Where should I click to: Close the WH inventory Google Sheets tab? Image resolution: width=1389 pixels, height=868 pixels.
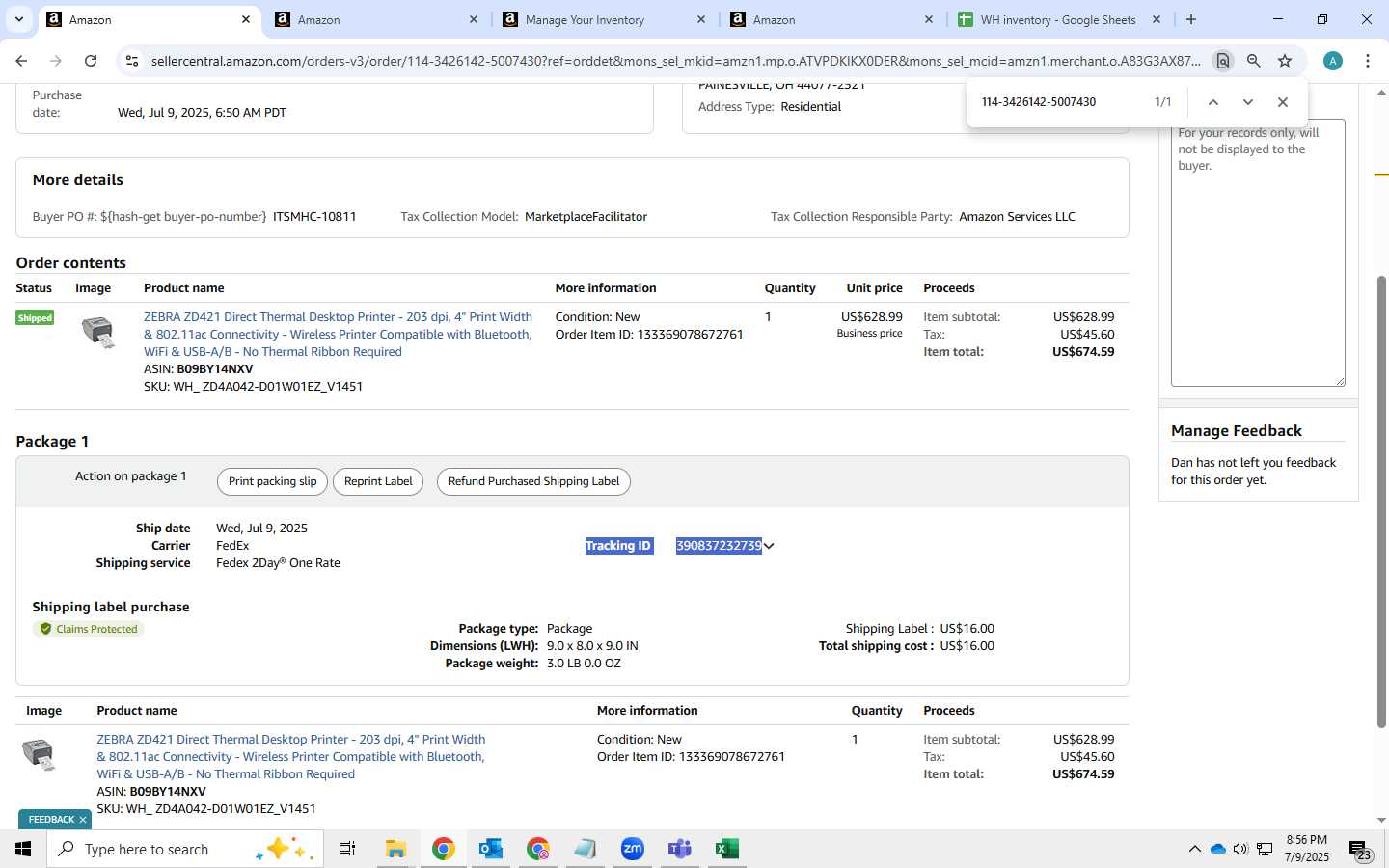click(1157, 19)
